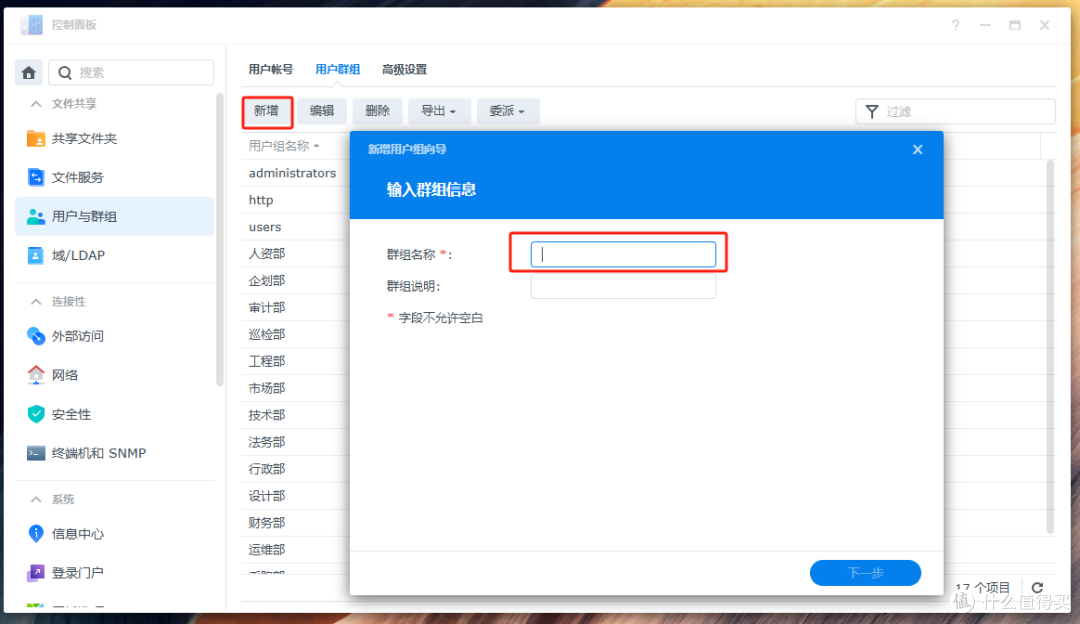Select the 人资部 group row
Screen dimensions: 1080x624
(297, 253)
